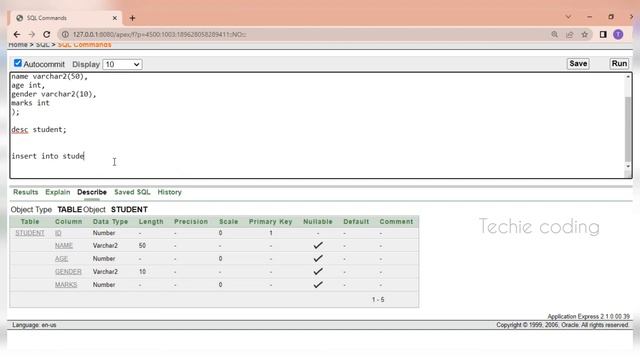The height and width of the screenshot is (360, 640).
Task: Click the Nullable checkmark in NAME row
Action: (x=318, y=245)
